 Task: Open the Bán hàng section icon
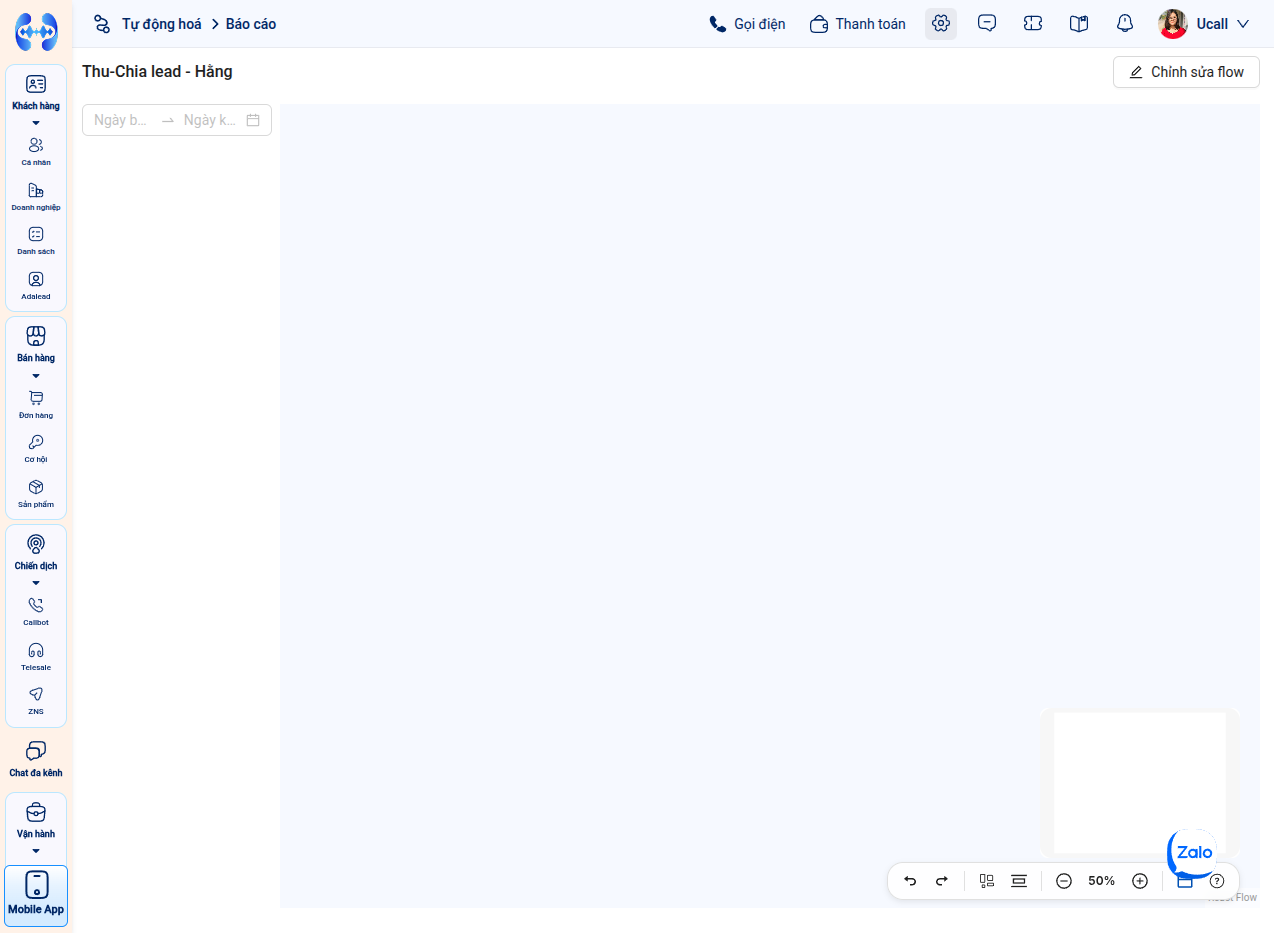[x=36, y=336]
